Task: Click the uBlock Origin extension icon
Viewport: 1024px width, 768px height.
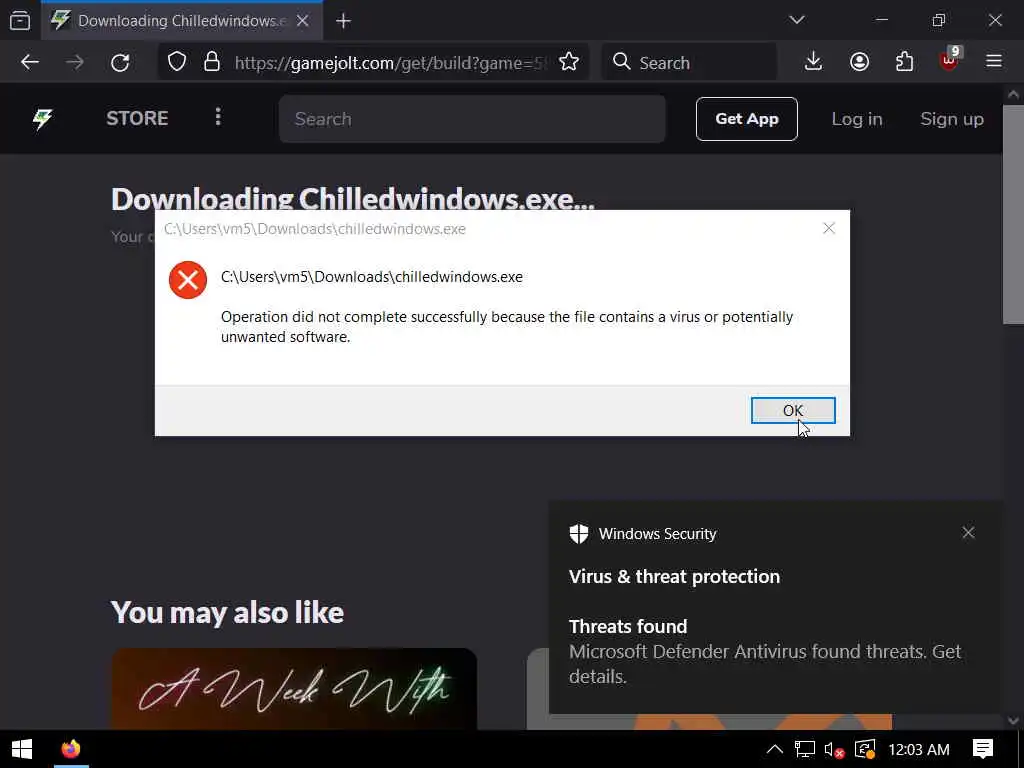Action: tap(950, 60)
